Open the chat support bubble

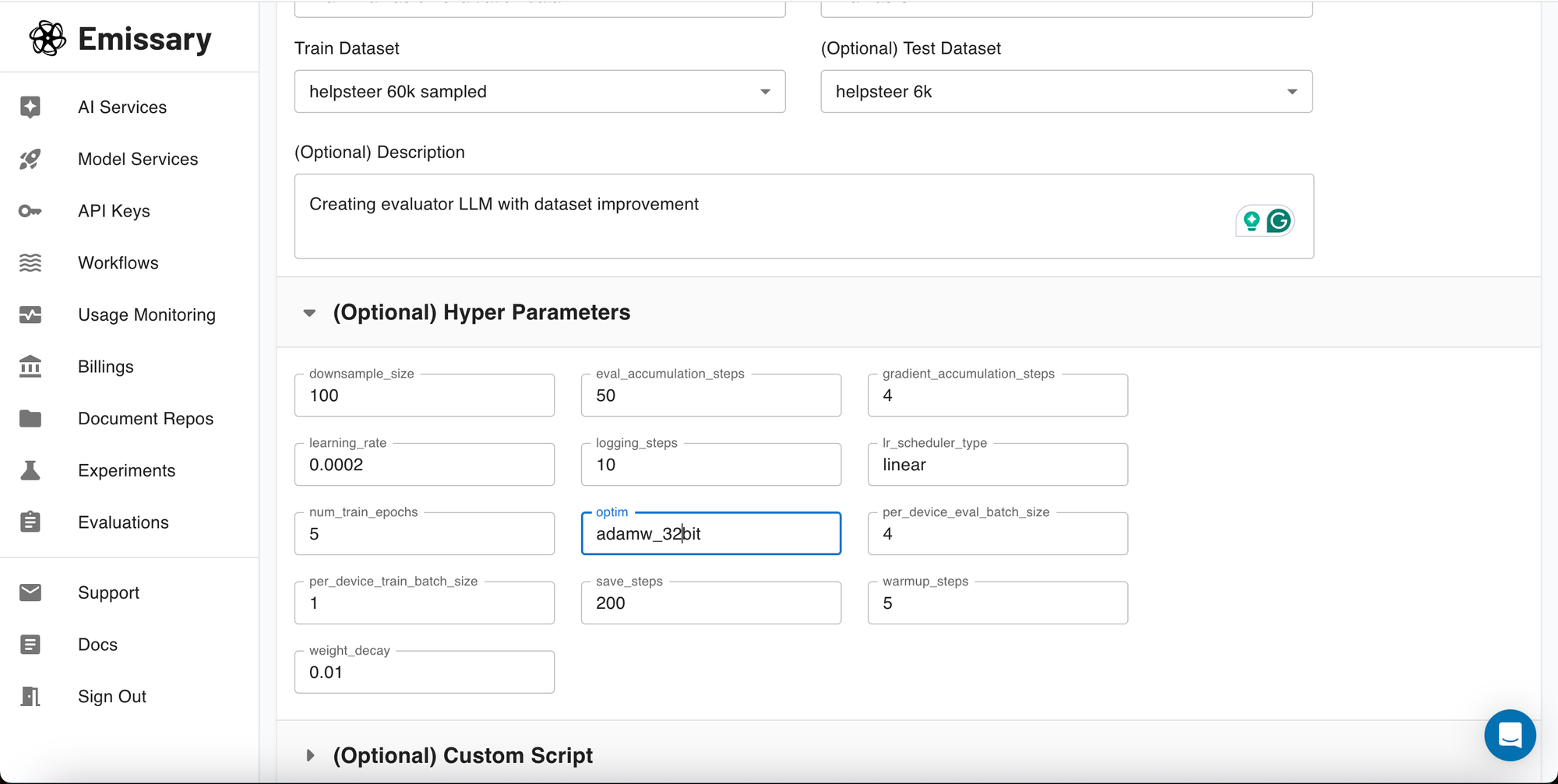[x=1510, y=735]
